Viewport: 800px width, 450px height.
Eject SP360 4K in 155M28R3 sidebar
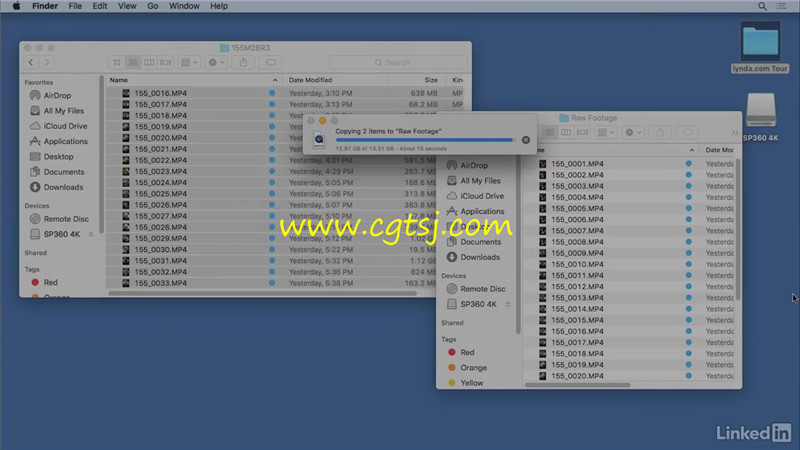tap(91, 234)
